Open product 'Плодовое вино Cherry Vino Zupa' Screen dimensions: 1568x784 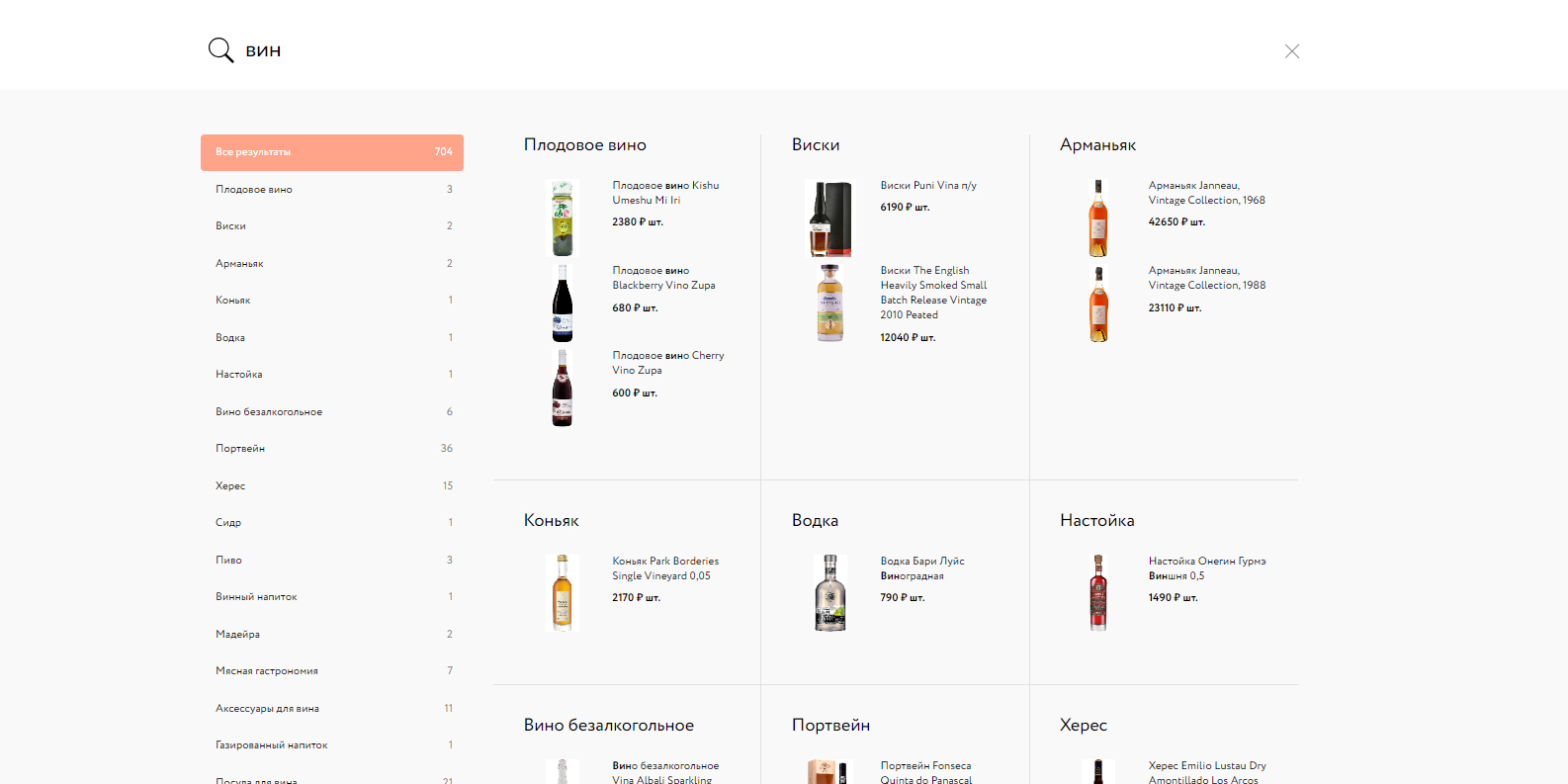pyautogui.click(x=668, y=363)
